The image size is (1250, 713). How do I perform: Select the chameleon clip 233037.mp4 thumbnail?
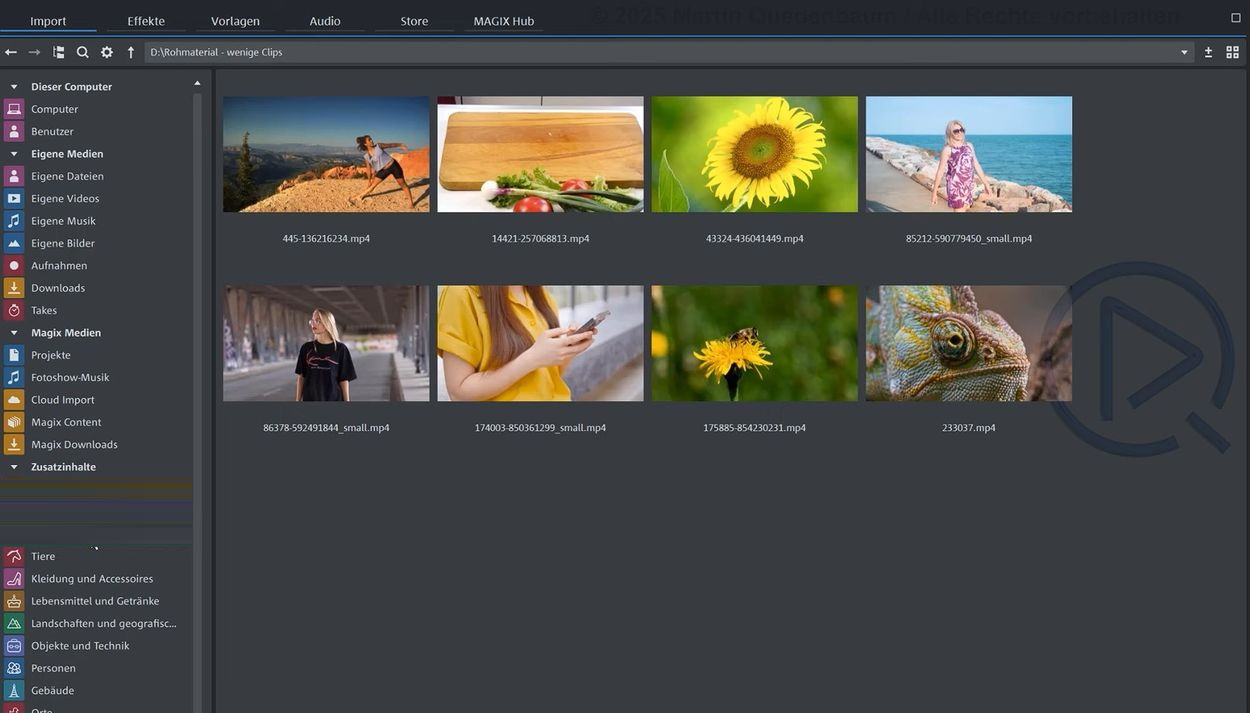coord(969,344)
